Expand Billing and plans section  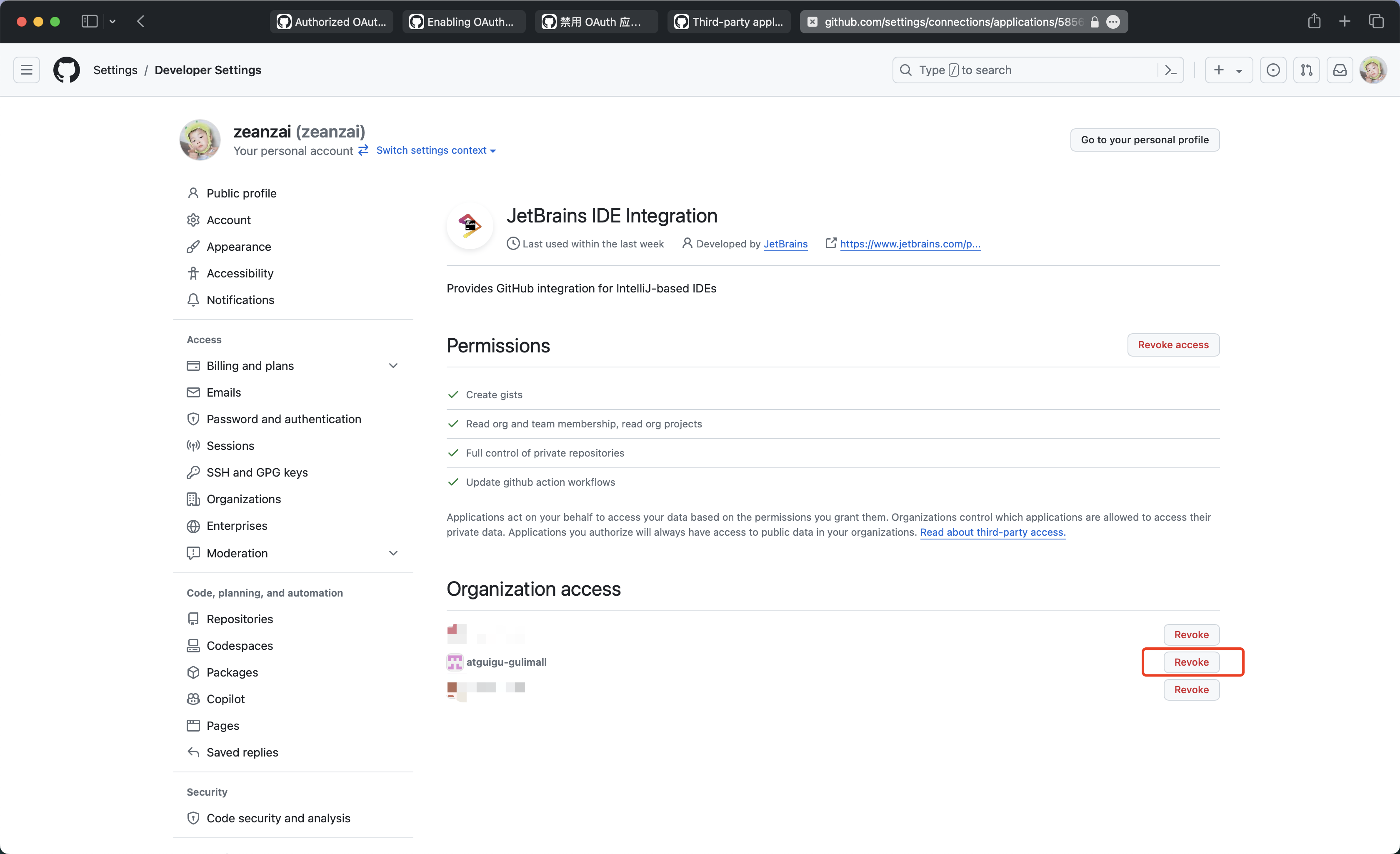392,365
